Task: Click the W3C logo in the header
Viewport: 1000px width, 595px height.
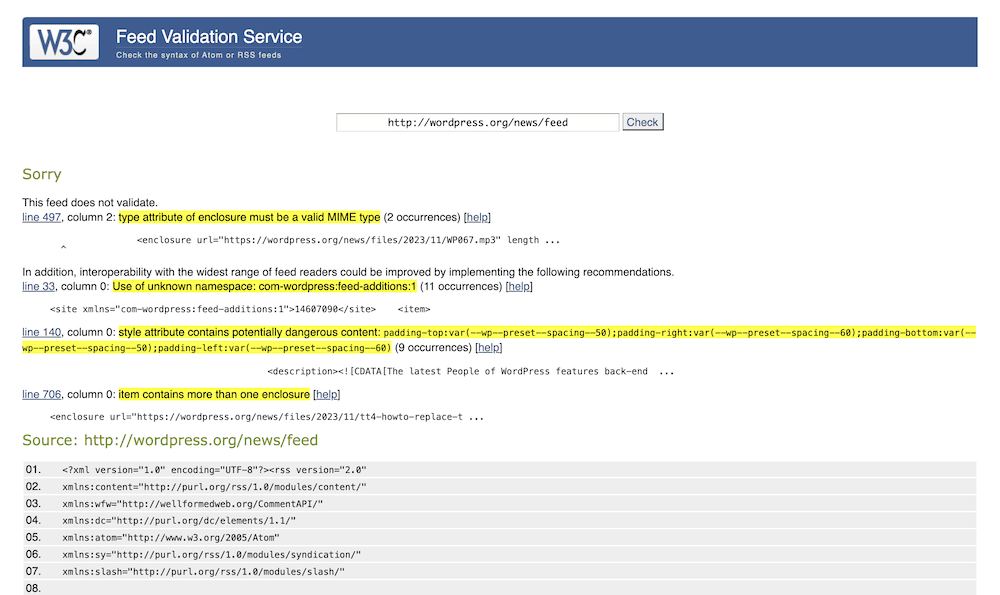Action: tap(65, 42)
